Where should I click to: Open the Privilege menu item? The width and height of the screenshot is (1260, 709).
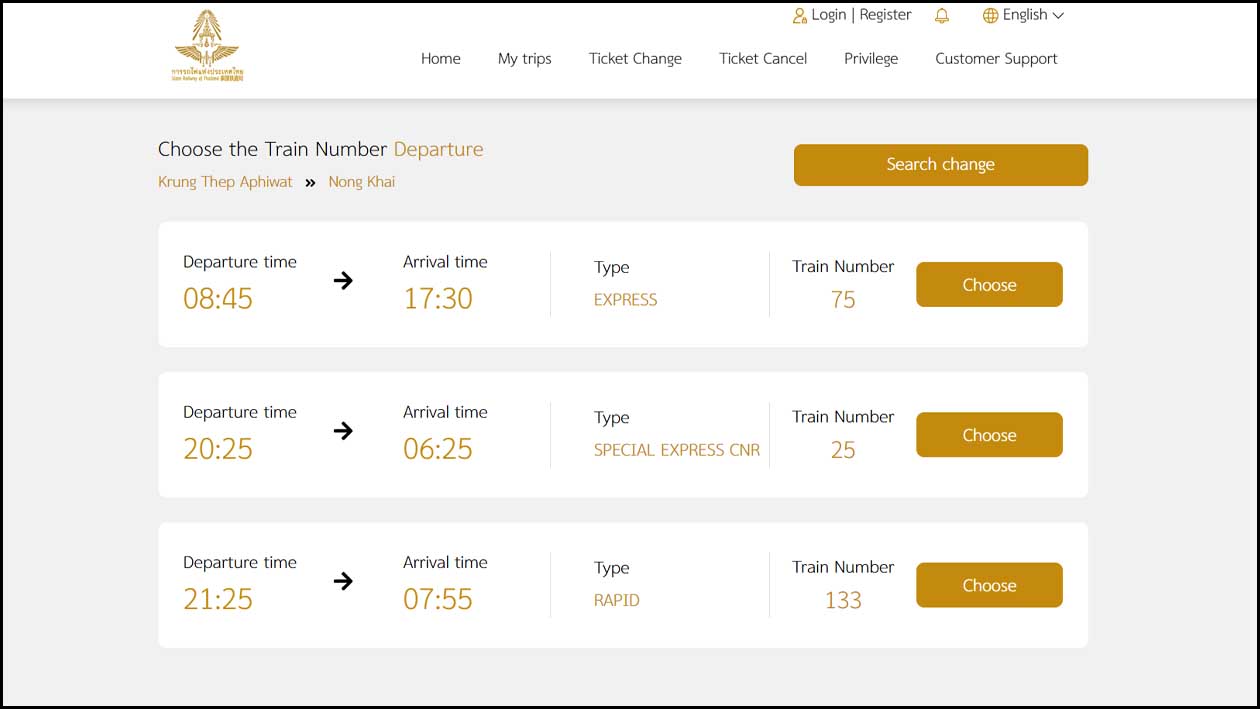[870, 58]
